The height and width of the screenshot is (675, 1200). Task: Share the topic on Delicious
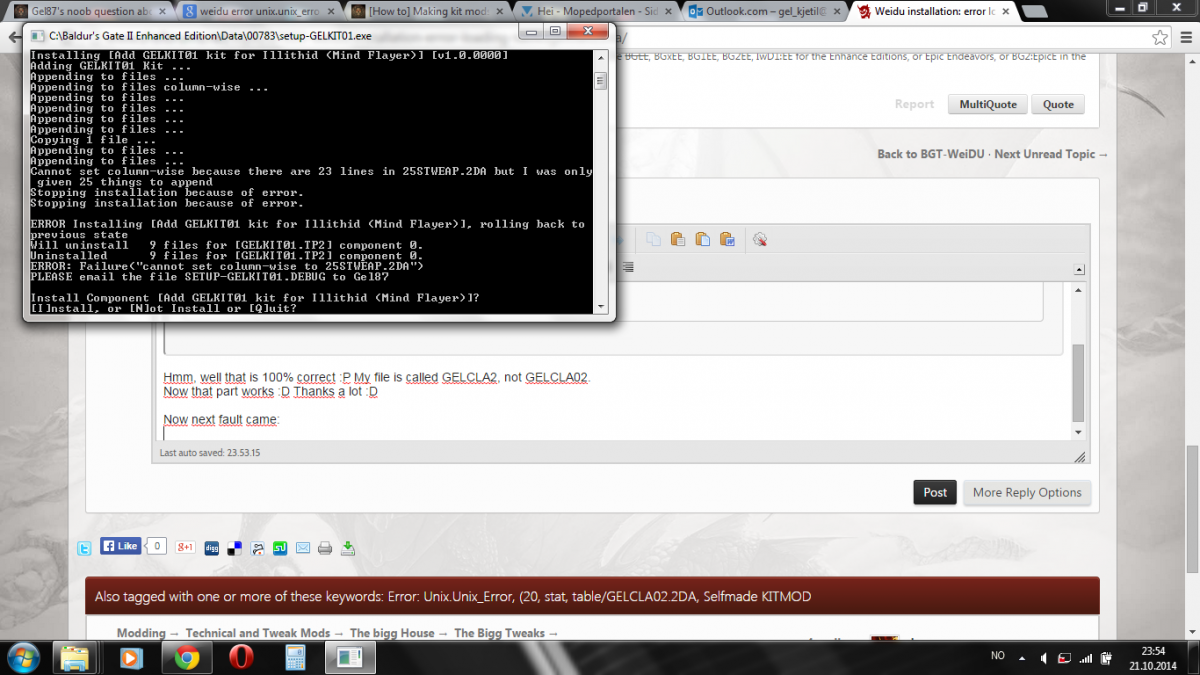point(234,548)
